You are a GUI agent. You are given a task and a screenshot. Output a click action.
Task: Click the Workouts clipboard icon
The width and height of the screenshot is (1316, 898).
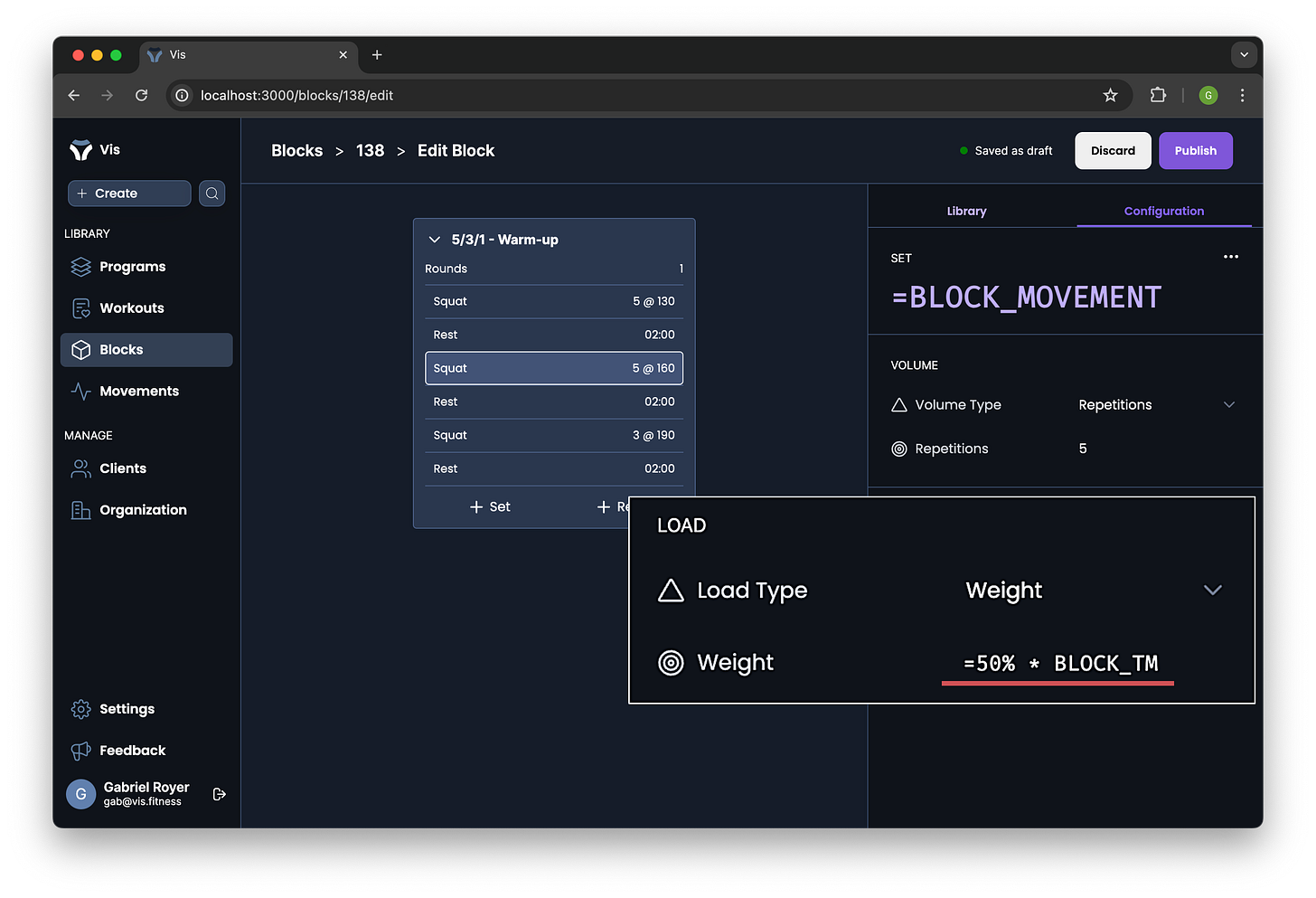(81, 308)
